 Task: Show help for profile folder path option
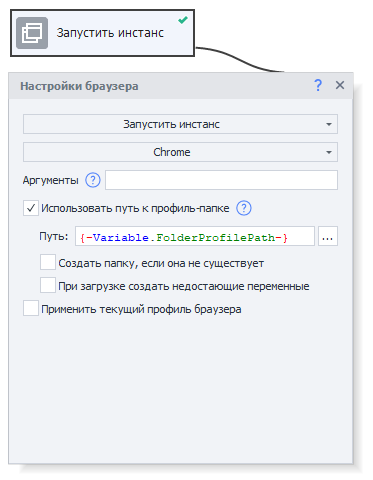pyautogui.click(x=244, y=208)
